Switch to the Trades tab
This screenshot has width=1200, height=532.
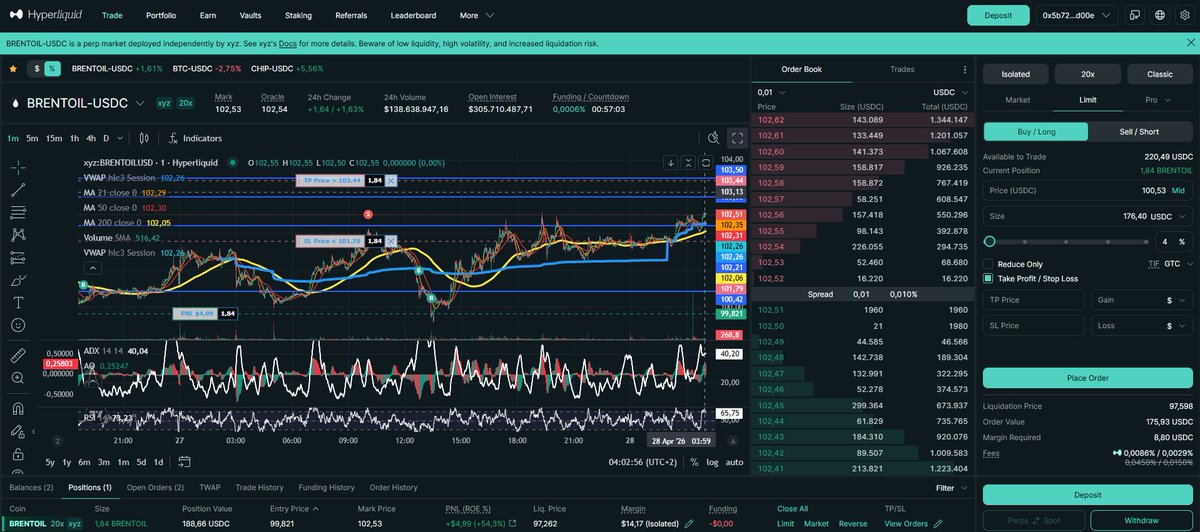[x=902, y=69]
